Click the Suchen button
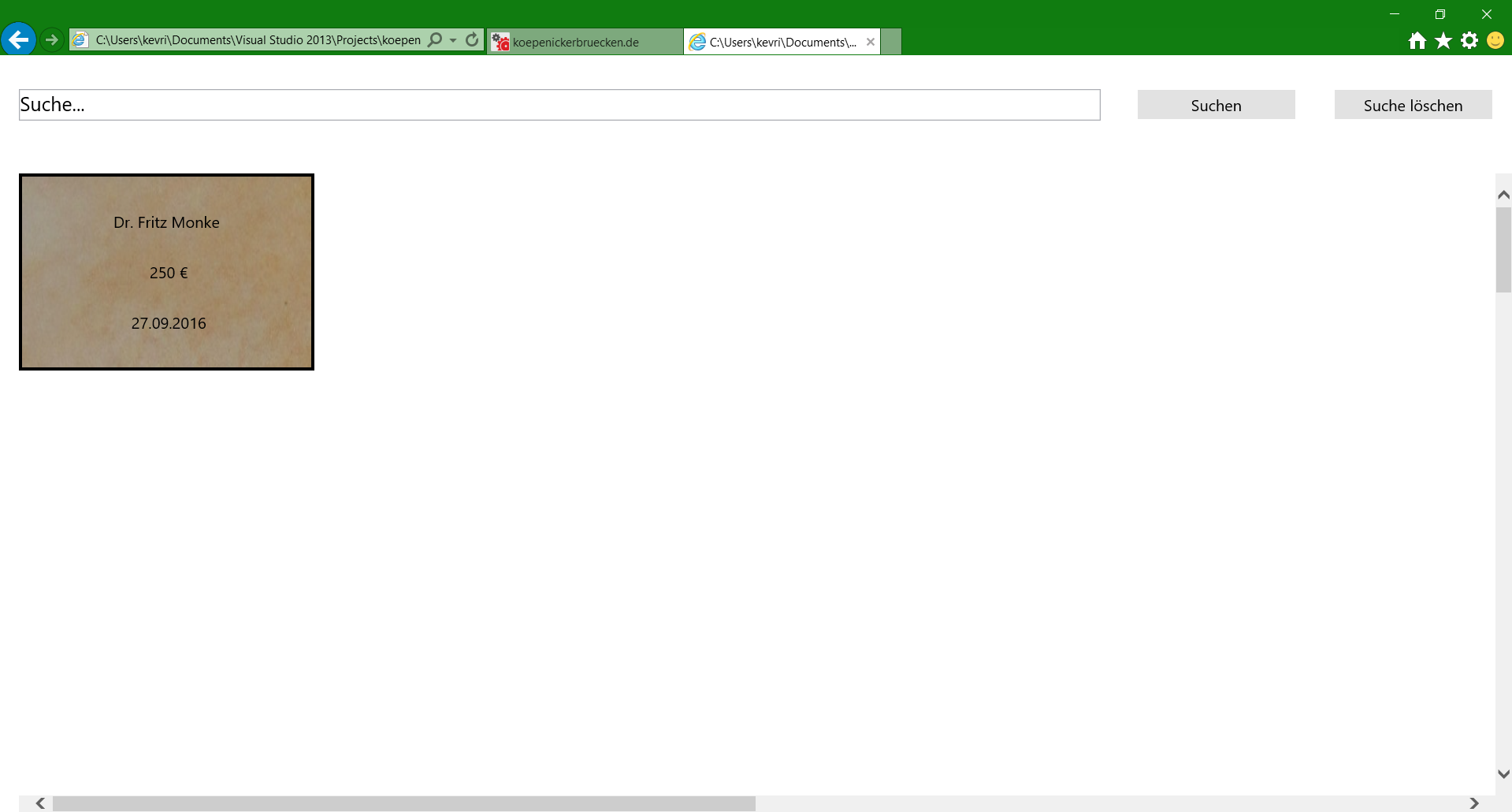Viewport: 1512px width, 812px height. coord(1216,105)
